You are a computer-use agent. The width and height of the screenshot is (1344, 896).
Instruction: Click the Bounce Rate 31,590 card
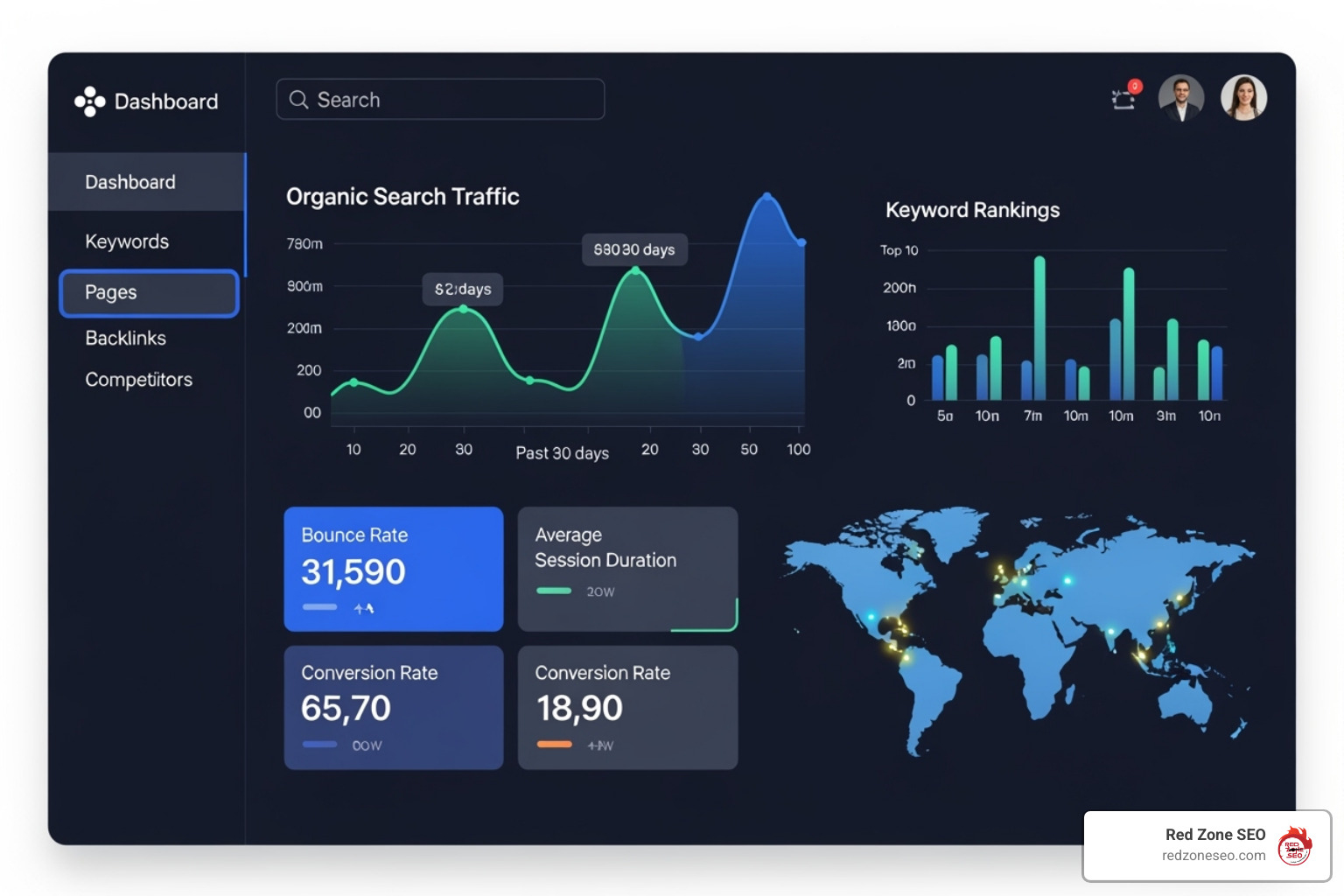394,569
